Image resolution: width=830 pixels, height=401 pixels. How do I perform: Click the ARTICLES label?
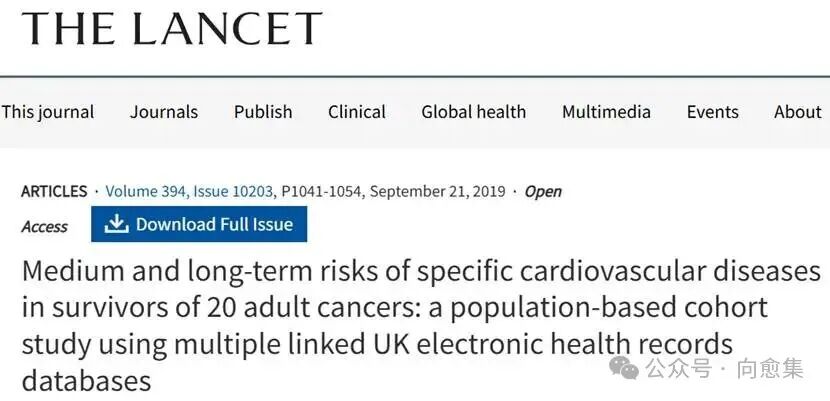[54, 191]
